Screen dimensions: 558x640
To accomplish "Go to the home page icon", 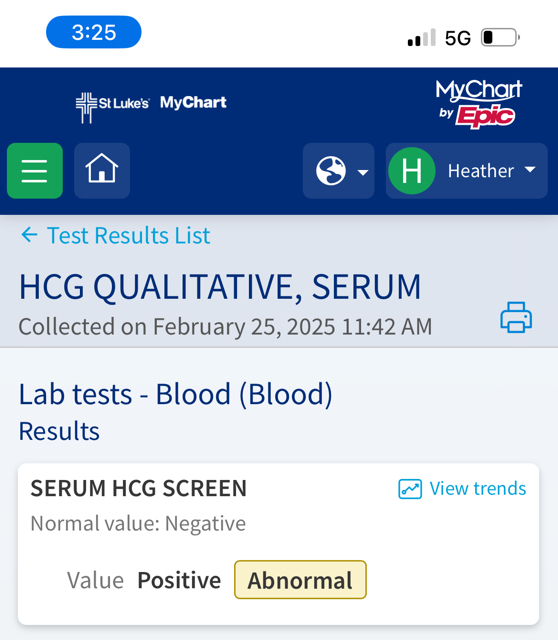I will (x=102, y=171).
